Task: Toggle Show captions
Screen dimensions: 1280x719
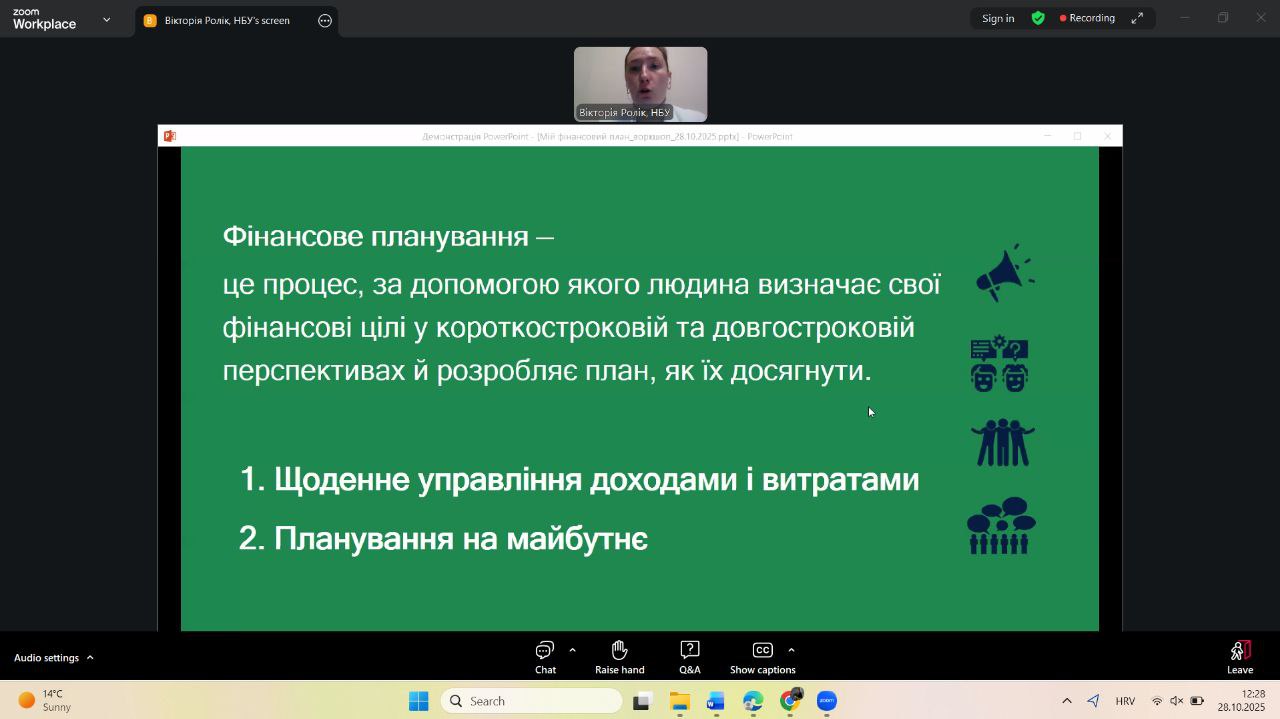Action: (x=762, y=657)
